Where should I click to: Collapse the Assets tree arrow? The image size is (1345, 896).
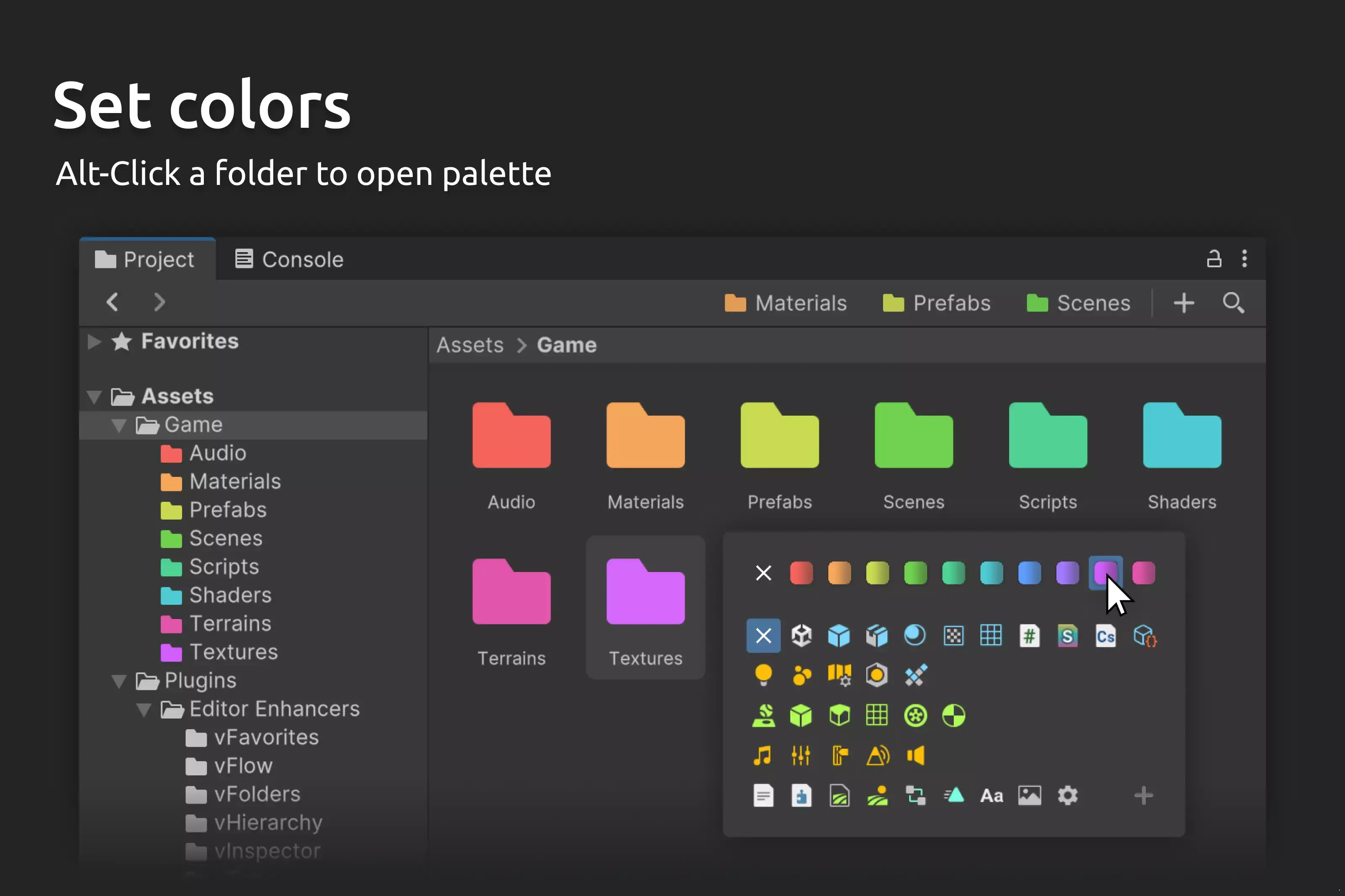[94, 397]
